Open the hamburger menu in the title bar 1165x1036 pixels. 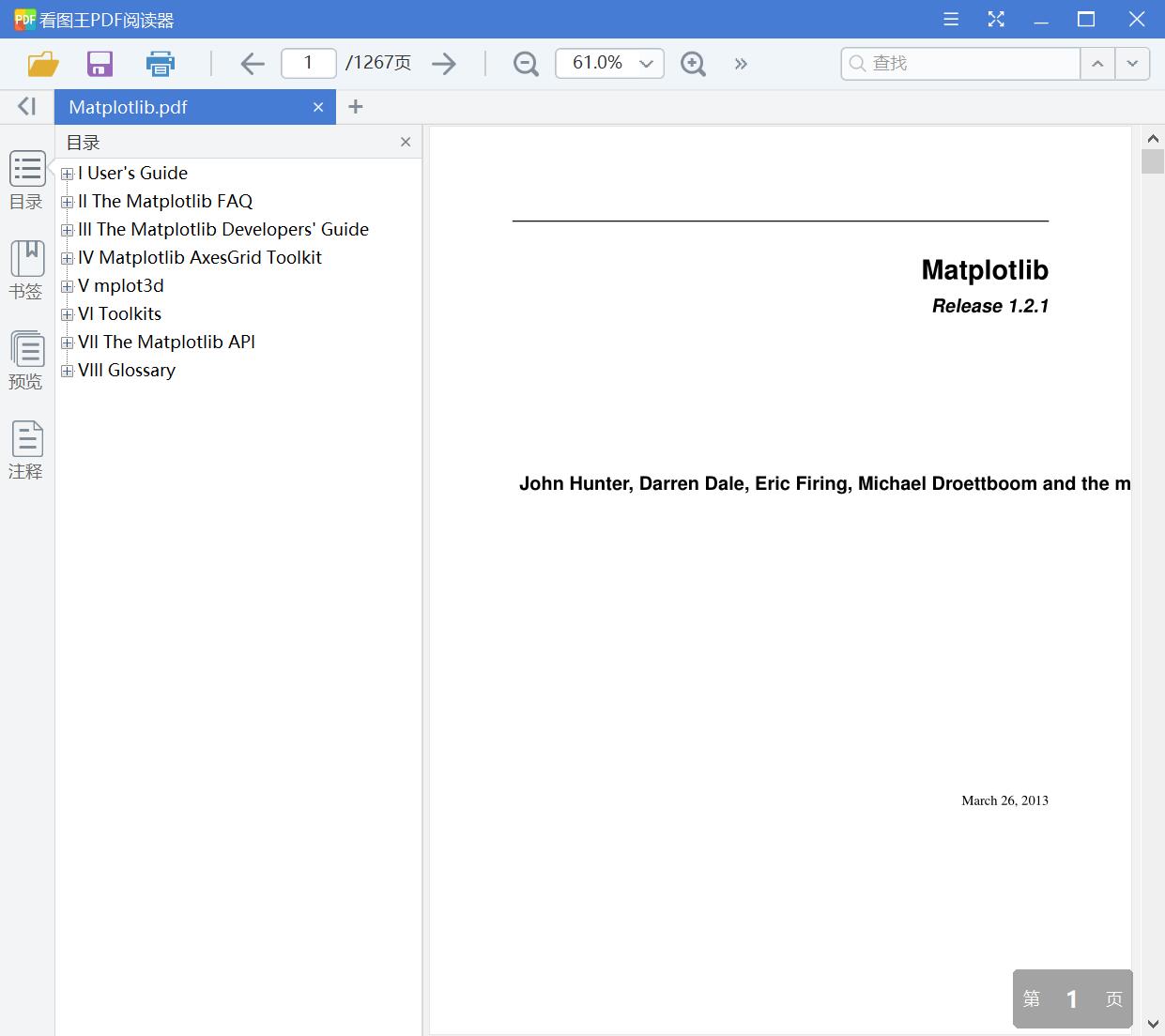click(950, 19)
